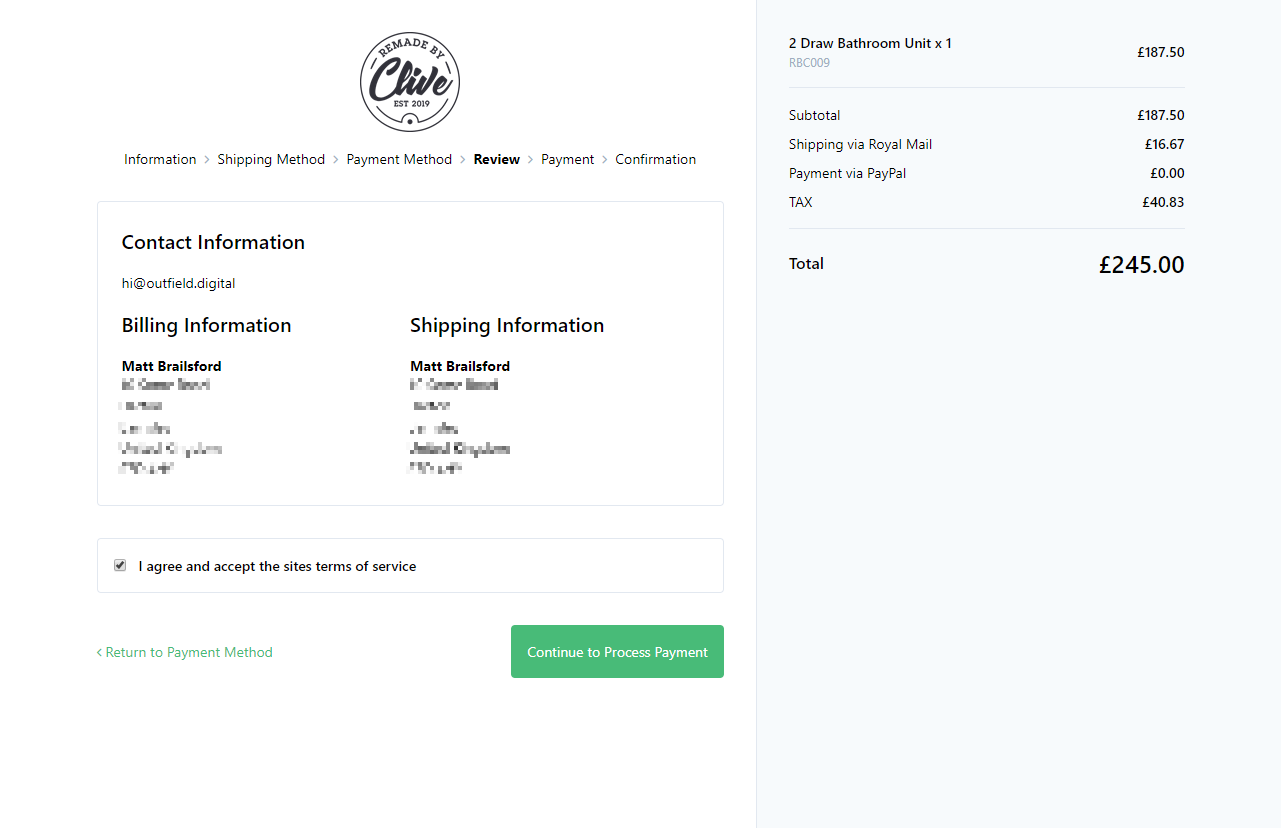Click the Remade by Clive logo

[410, 82]
